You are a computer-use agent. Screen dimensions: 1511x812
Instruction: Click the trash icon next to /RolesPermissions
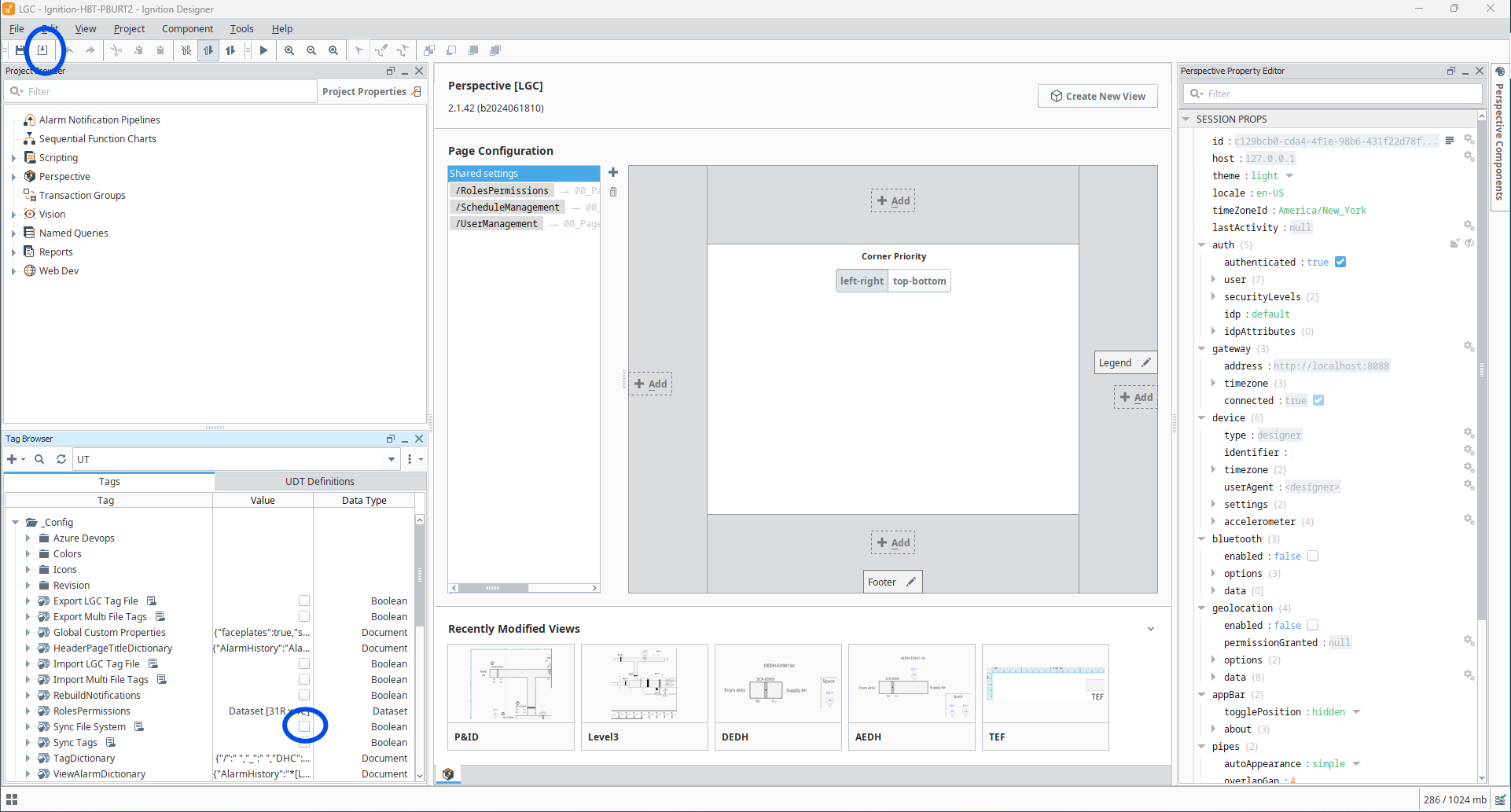point(613,191)
